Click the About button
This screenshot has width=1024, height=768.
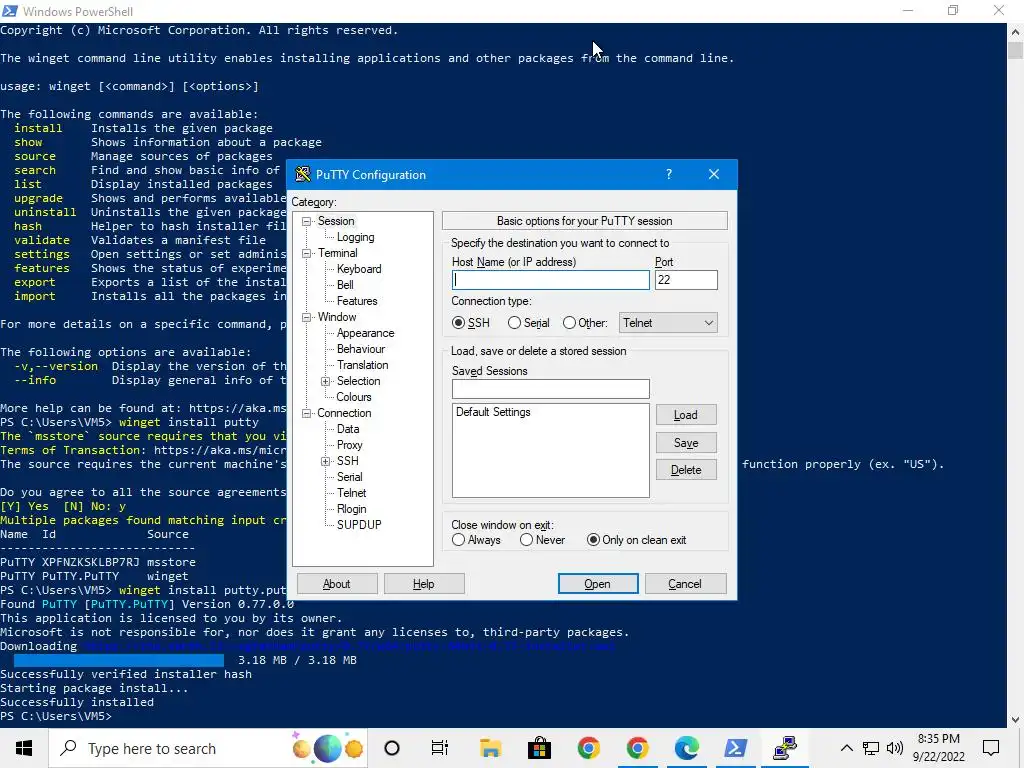click(337, 584)
